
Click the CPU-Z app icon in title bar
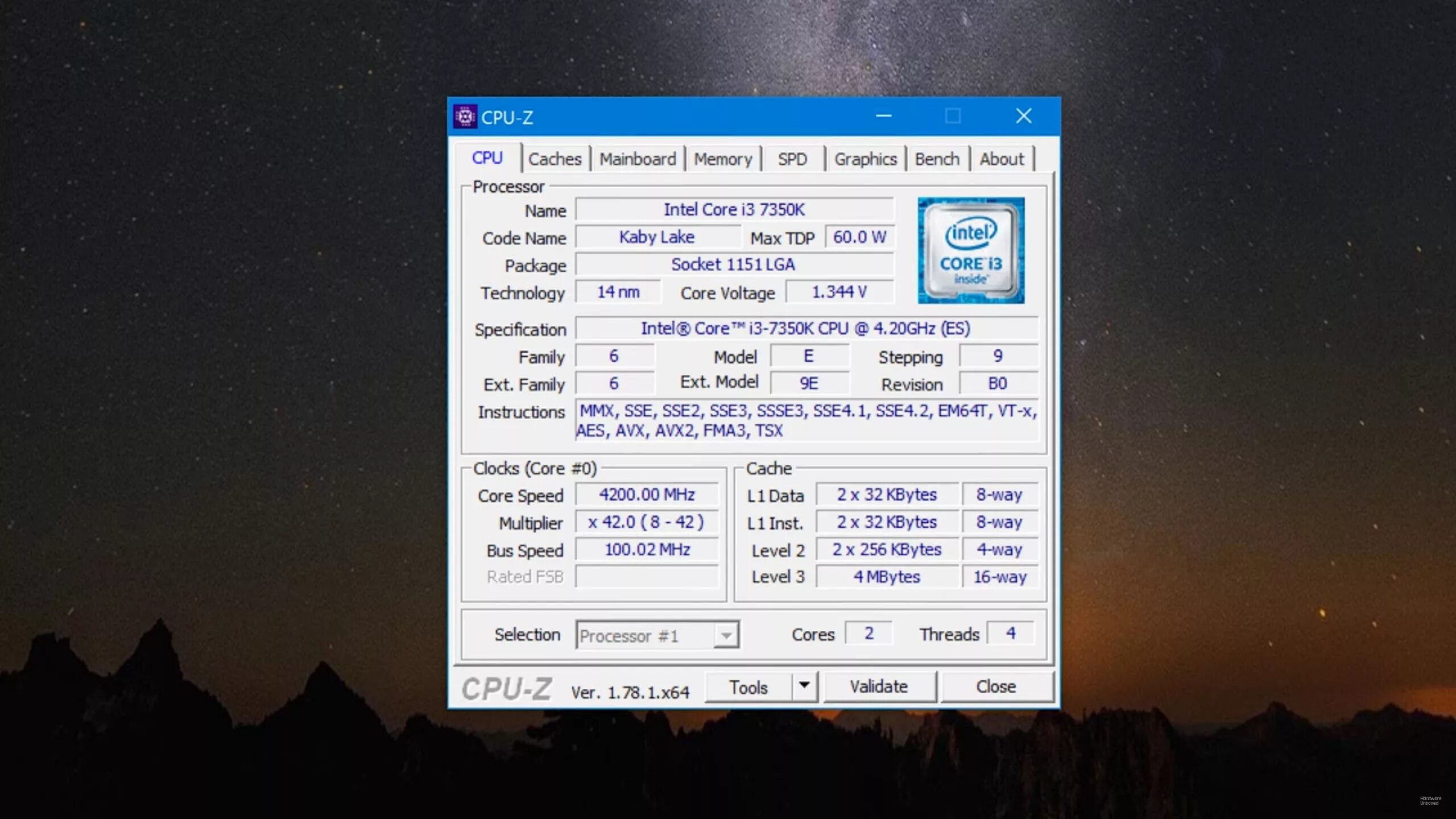tap(465, 117)
